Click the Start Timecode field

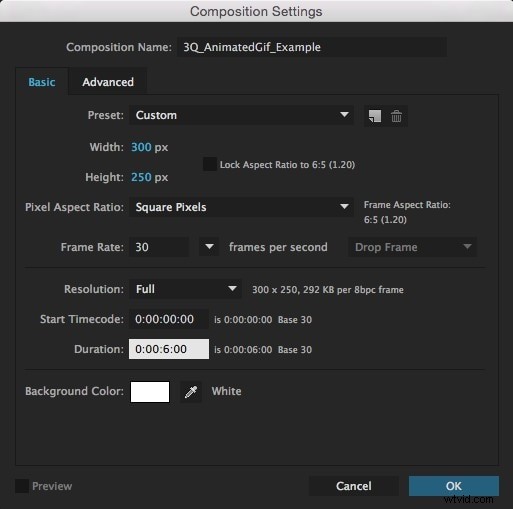point(169,319)
